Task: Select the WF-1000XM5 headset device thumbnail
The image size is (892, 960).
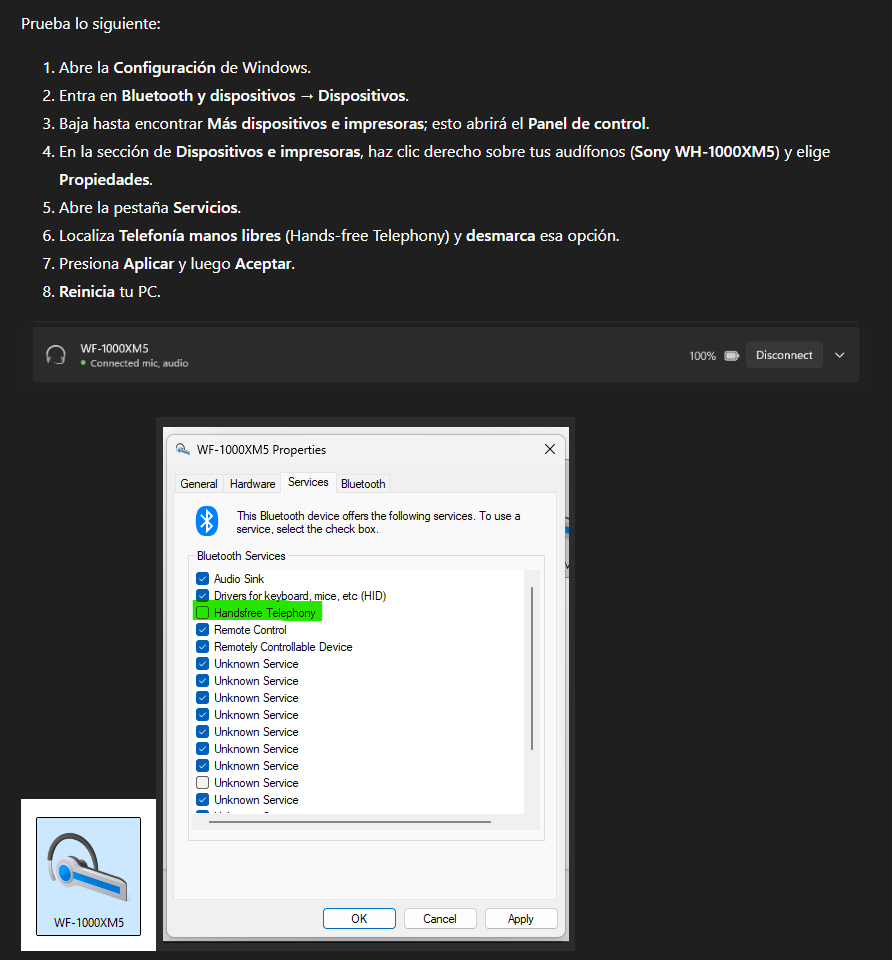Action: tap(88, 876)
